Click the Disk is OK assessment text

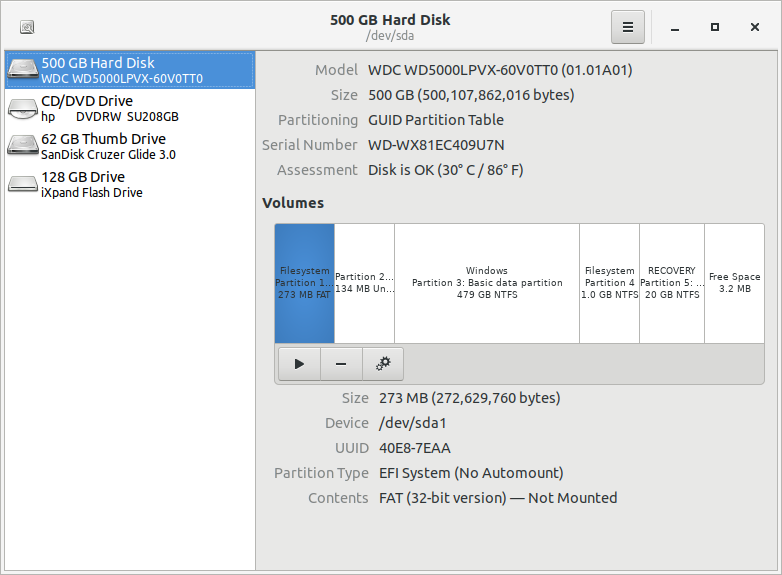point(446,170)
